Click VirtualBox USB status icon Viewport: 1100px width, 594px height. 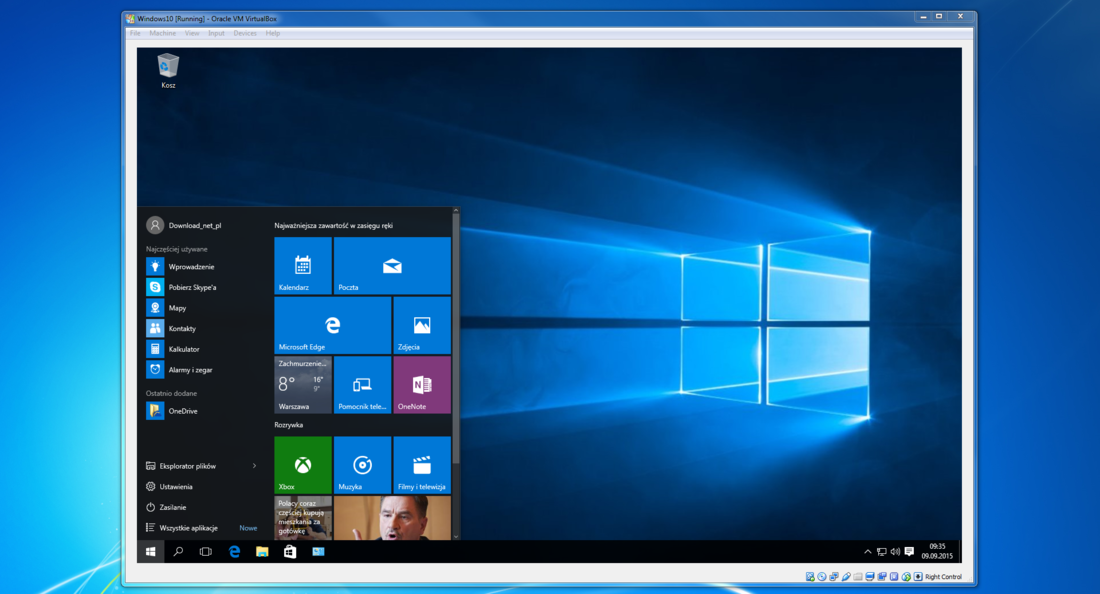click(x=846, y=576)
